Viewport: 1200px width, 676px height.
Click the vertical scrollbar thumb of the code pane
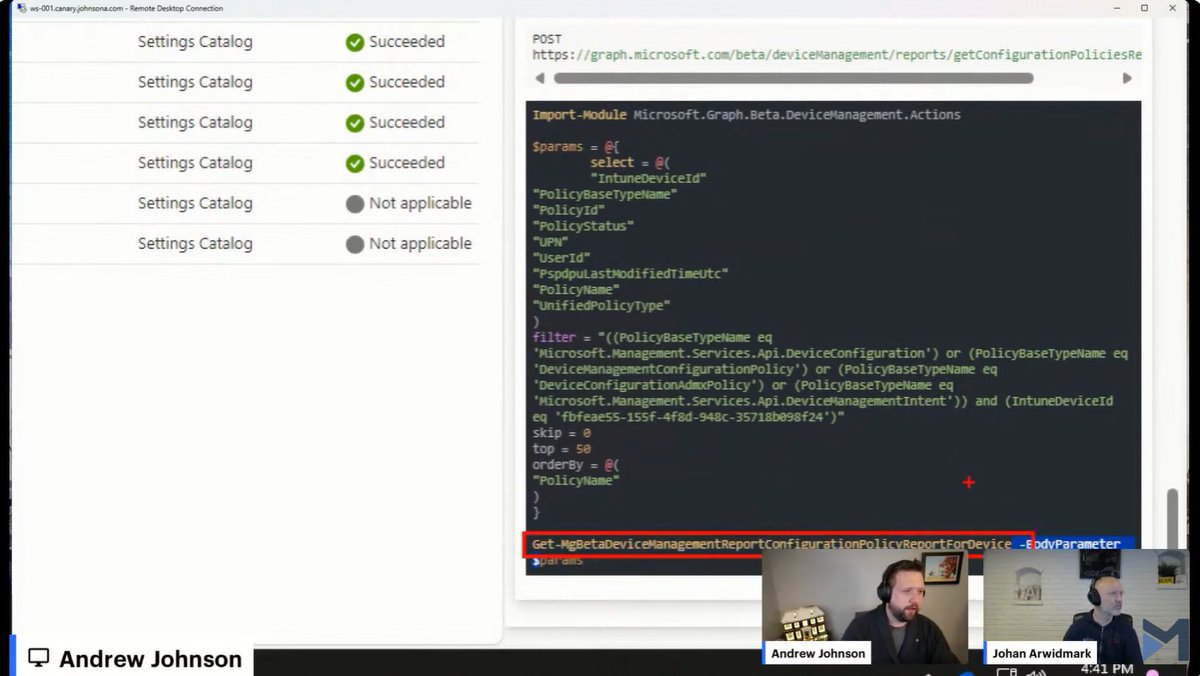[x=1172, y=518]
